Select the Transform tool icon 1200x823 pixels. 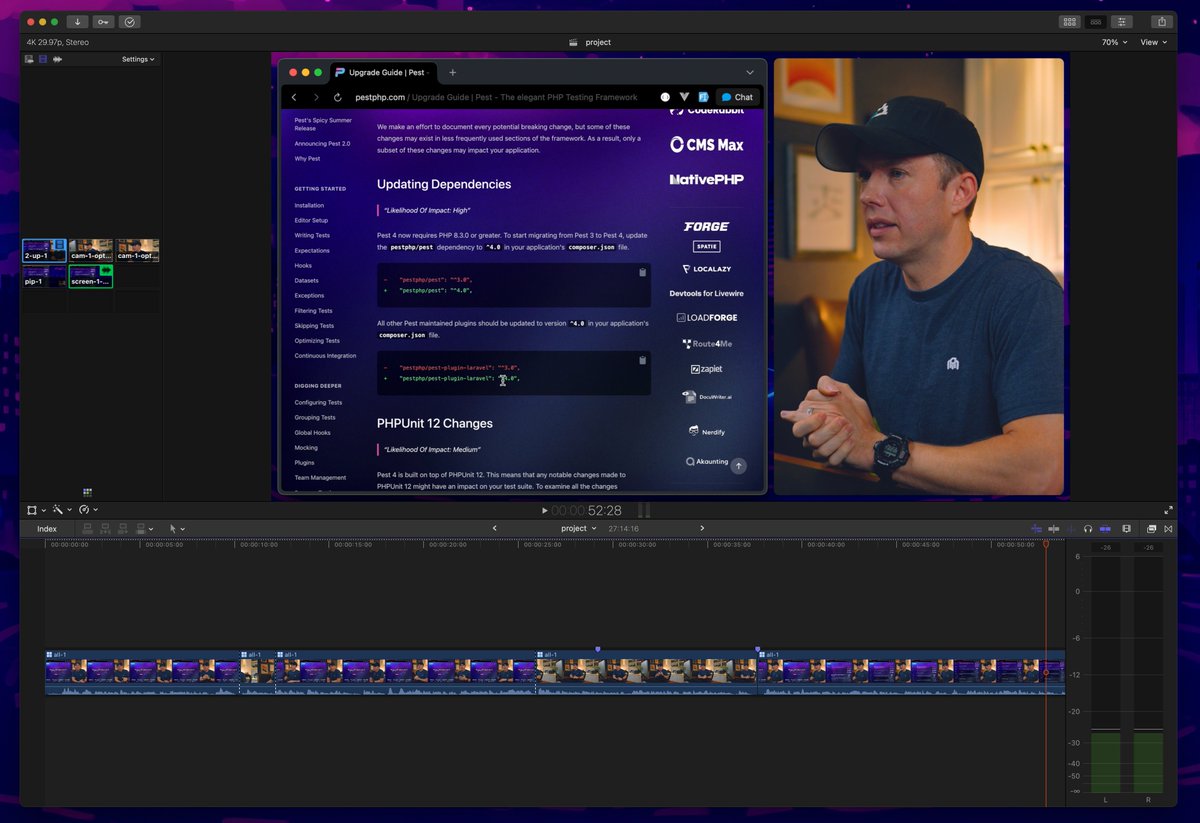[33, 510]
